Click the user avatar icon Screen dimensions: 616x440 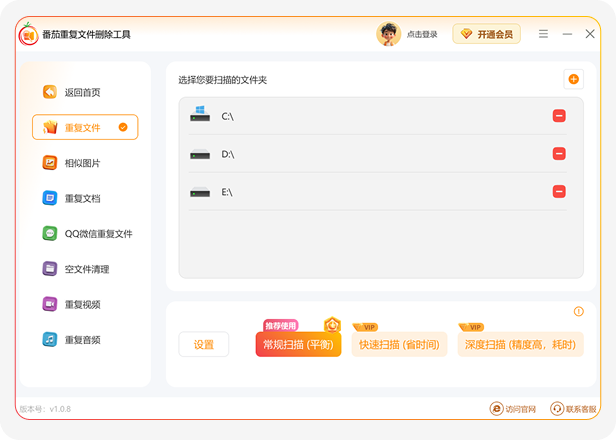[x=388, y=34]
